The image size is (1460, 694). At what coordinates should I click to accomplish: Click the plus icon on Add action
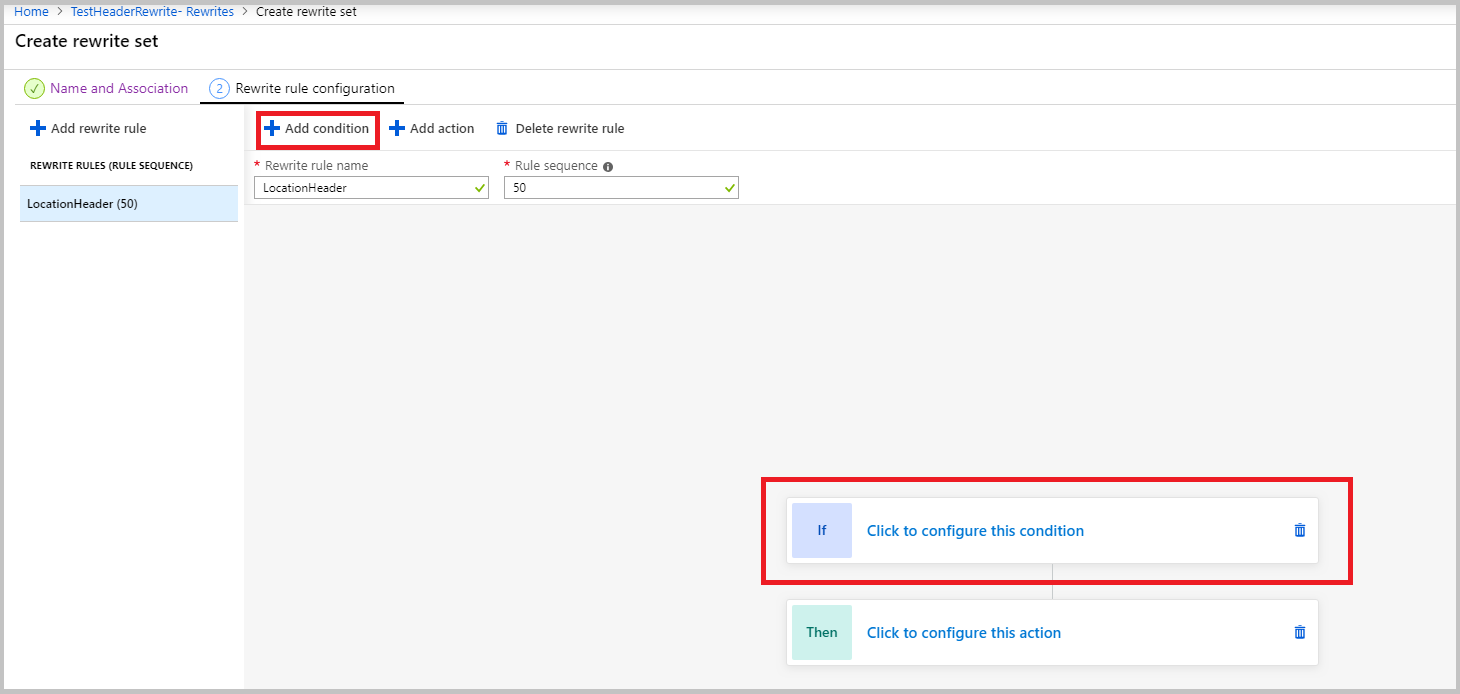[x=399, y=128]
